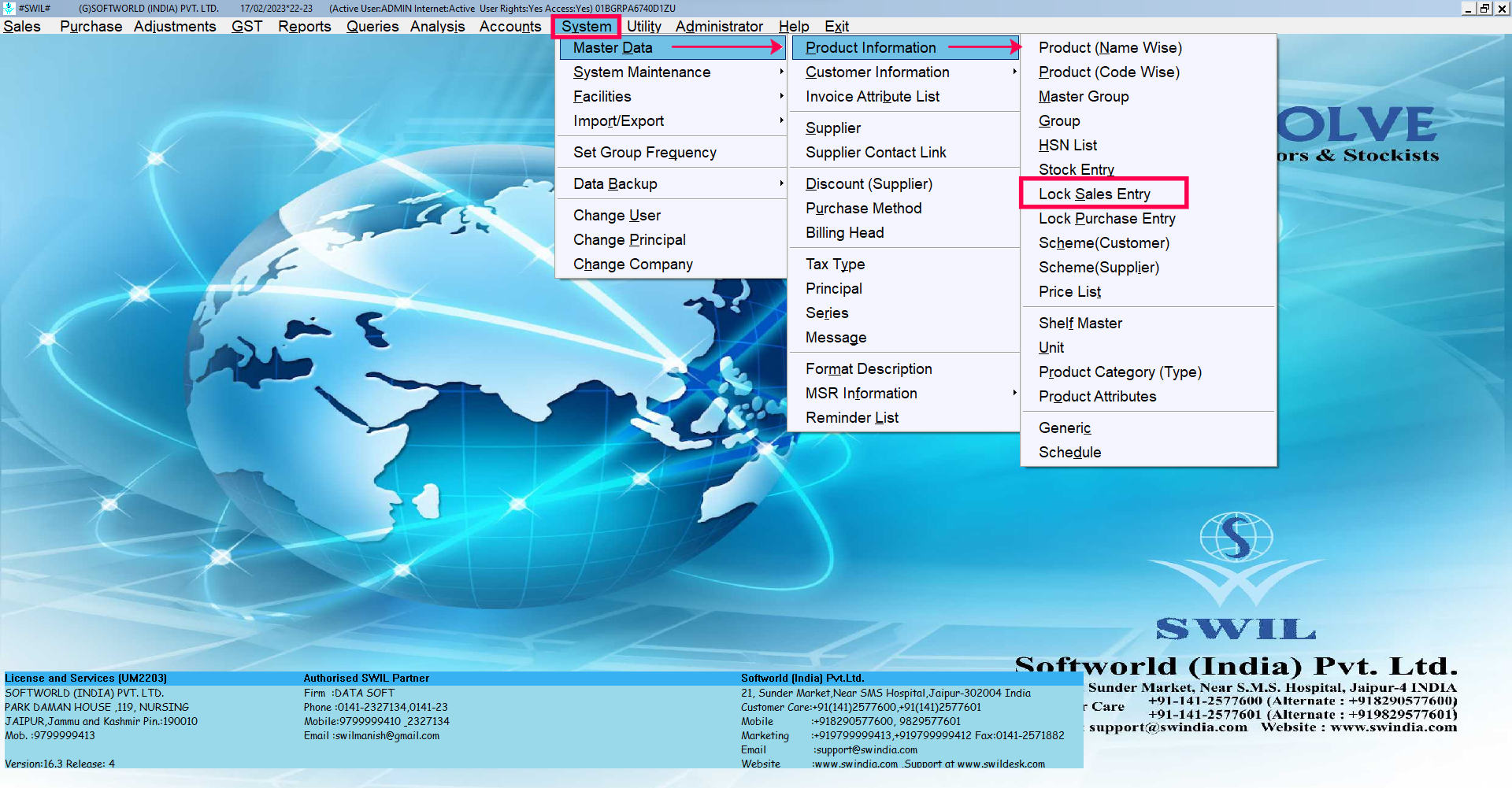Click the support@swindia.com email text
The height and width of the screenshot is (788, 1512).
pyautogui.click(x=1168, y=727)
